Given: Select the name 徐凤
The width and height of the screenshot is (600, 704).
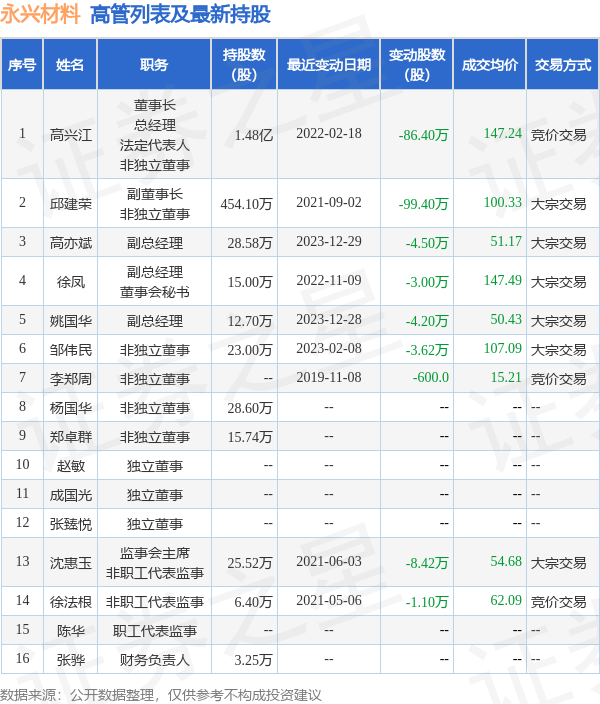Looking at the screenshot, I should click(x=71, y=282).
